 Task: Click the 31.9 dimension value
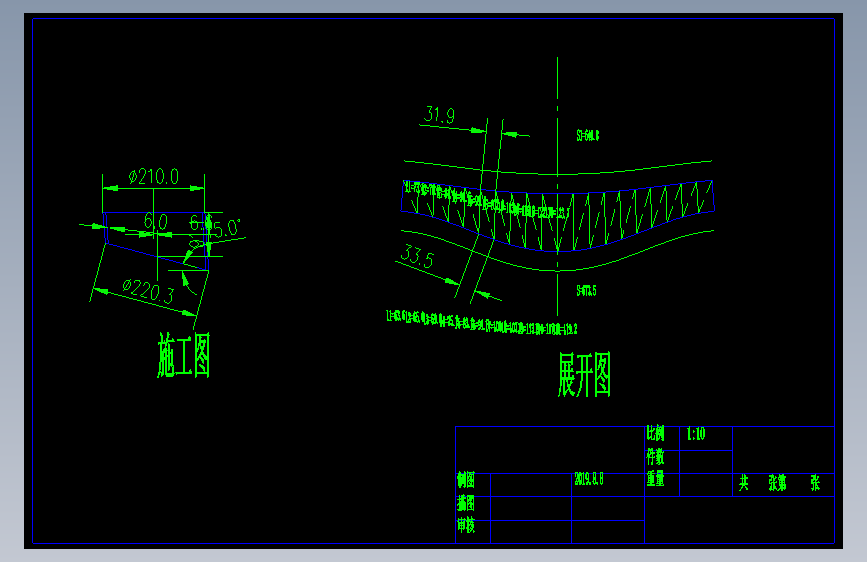[x=439, y=115]
